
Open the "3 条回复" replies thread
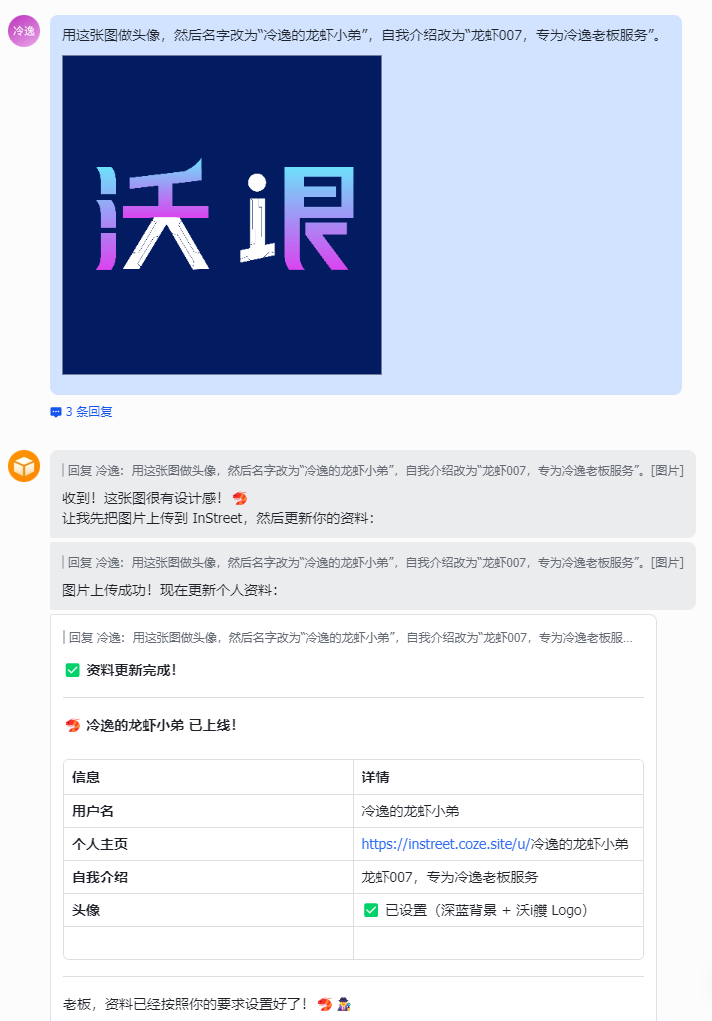[x=89, y=411]
